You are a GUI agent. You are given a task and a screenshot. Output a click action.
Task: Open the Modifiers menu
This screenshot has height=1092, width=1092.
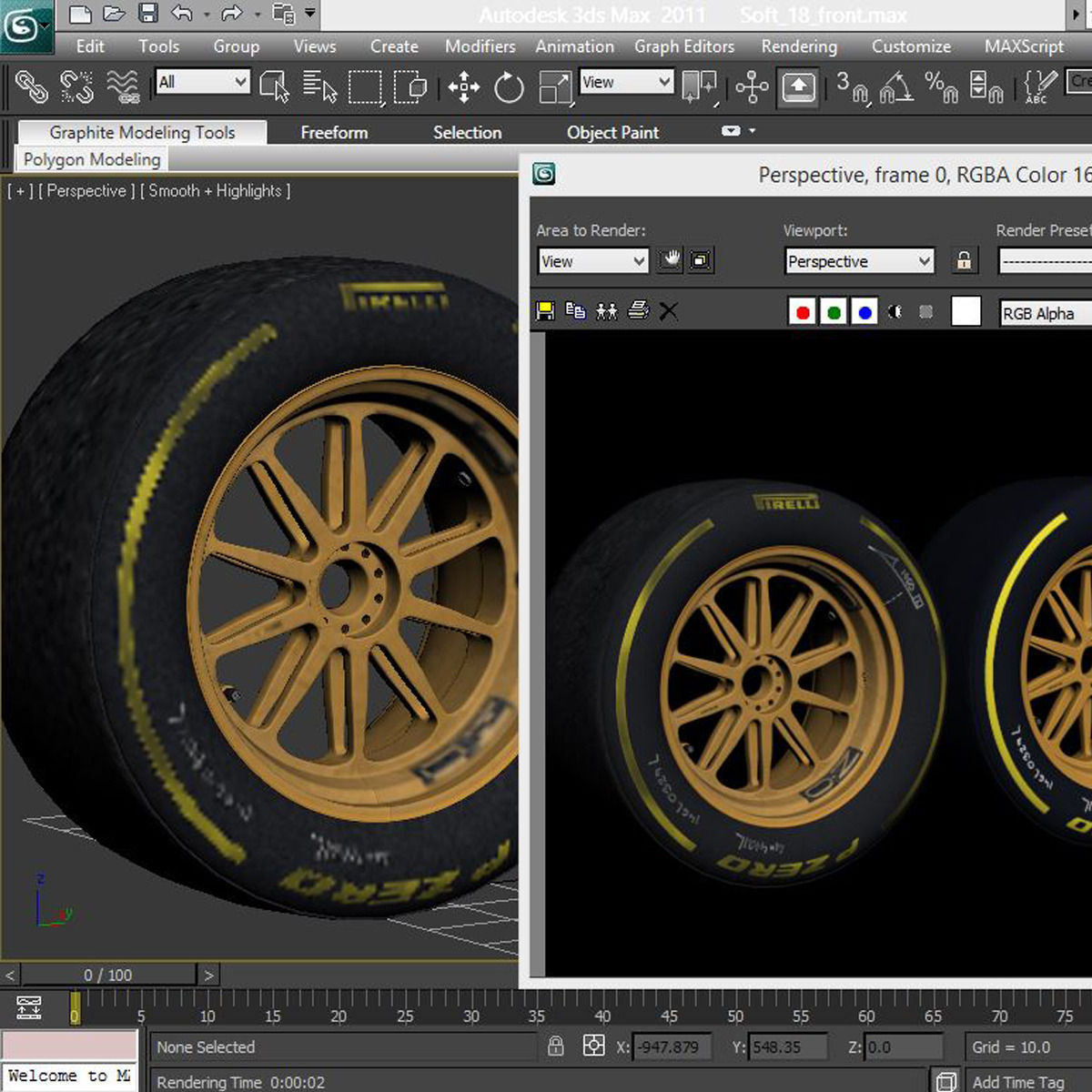(480, 46)
